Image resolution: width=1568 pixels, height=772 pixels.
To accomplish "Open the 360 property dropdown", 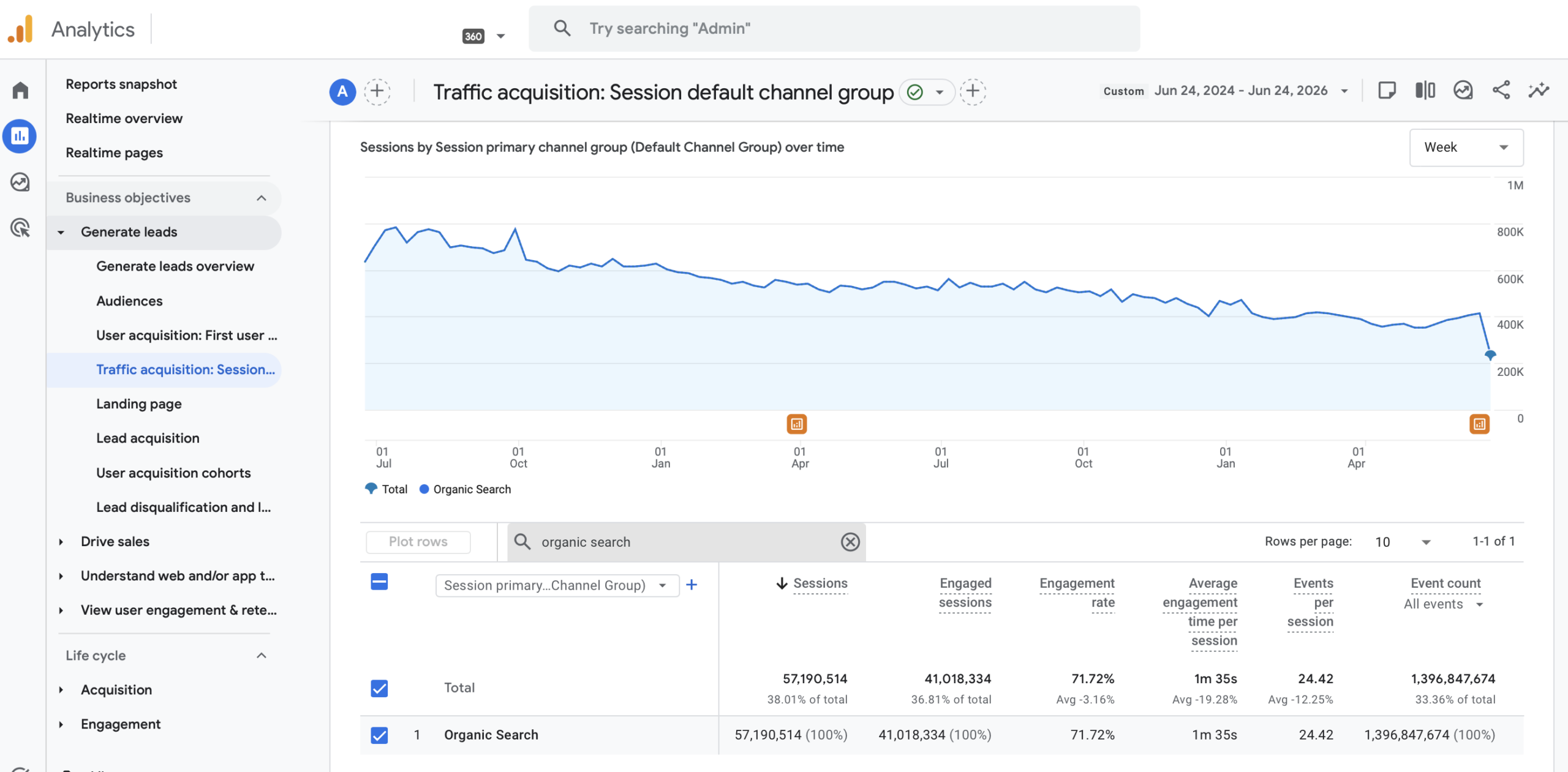I will 484,36.
